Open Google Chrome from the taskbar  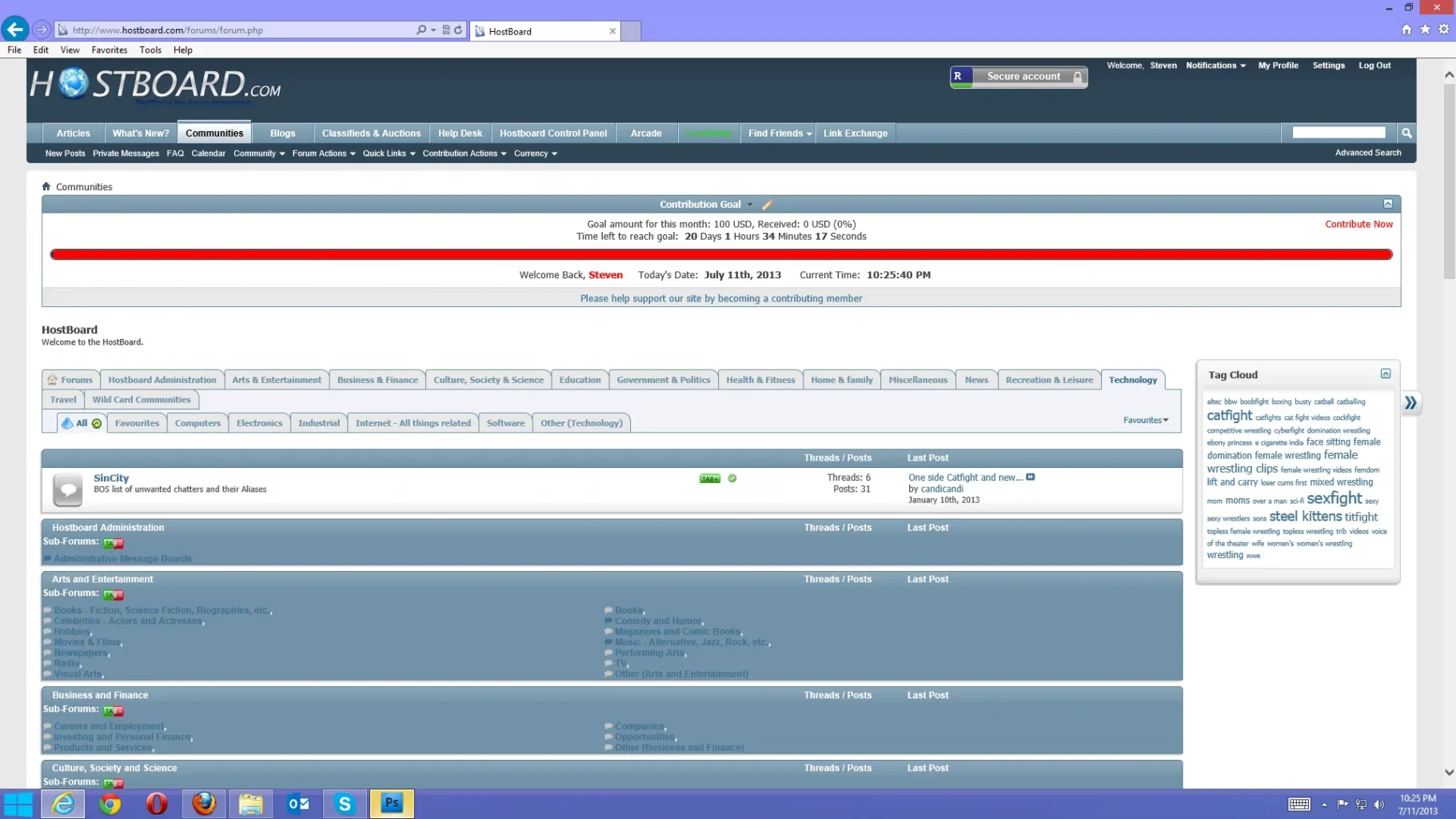click(x=110, y=804)
